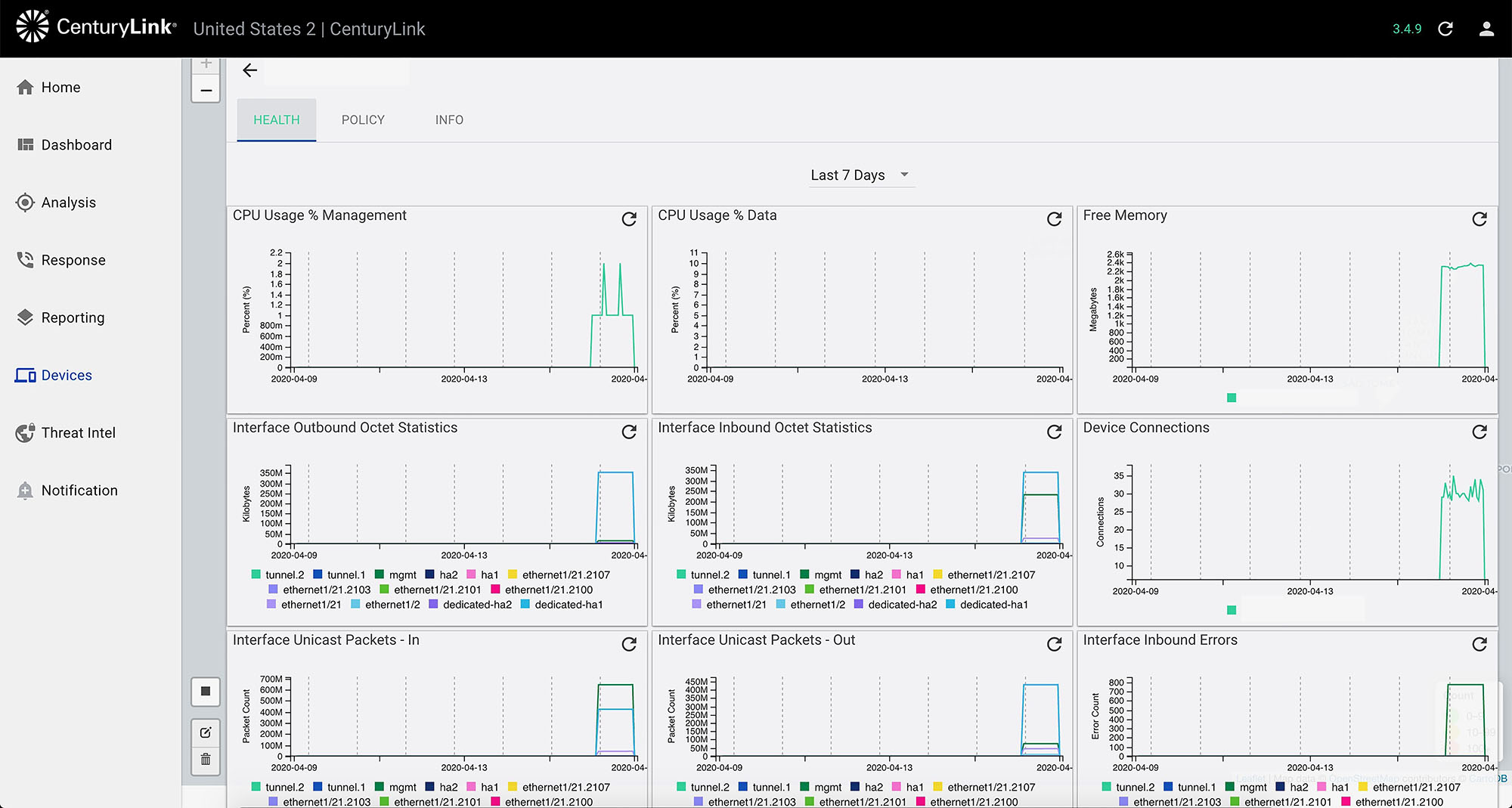Open Notification in the sidebar
Viewport: 1512px width, 808px height.
(79, 491)
